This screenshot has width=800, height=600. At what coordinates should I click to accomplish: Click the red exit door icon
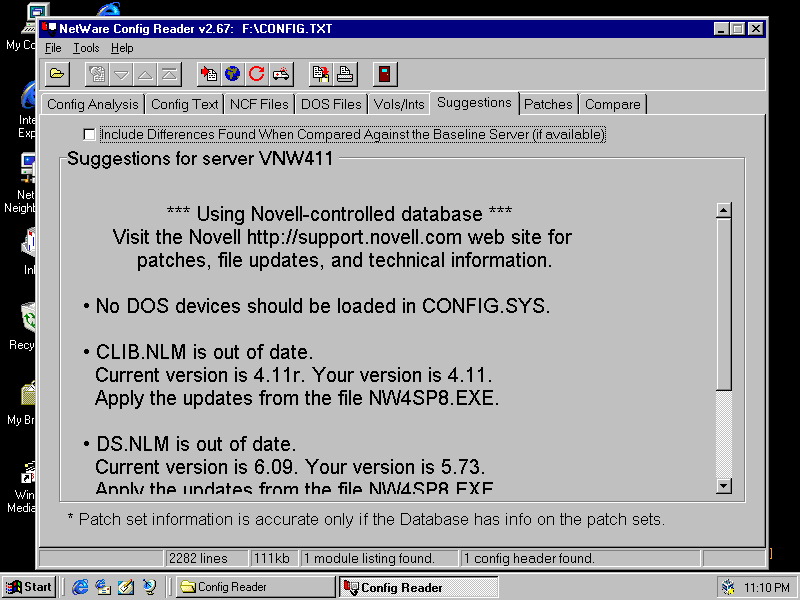(x=385, y=74)
